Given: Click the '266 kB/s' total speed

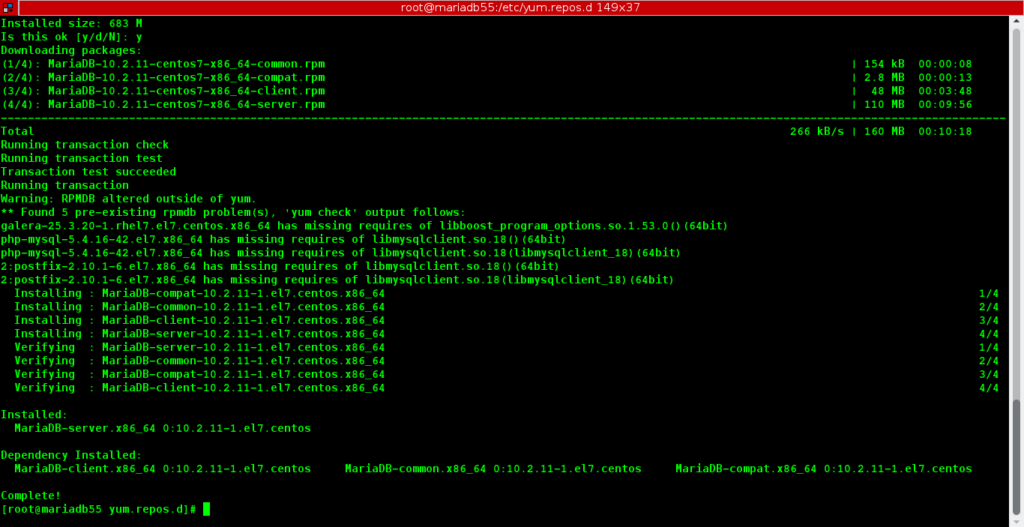Looking at the screenshot, I should pos(816,131).
